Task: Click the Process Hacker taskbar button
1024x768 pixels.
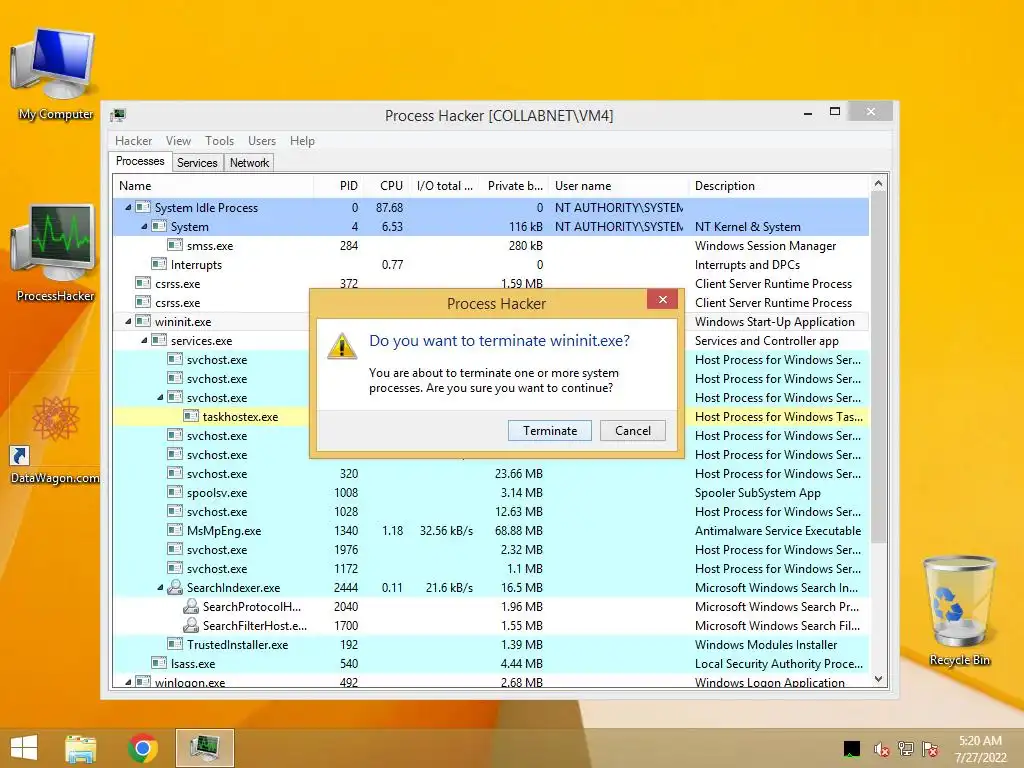Action: 204,748
